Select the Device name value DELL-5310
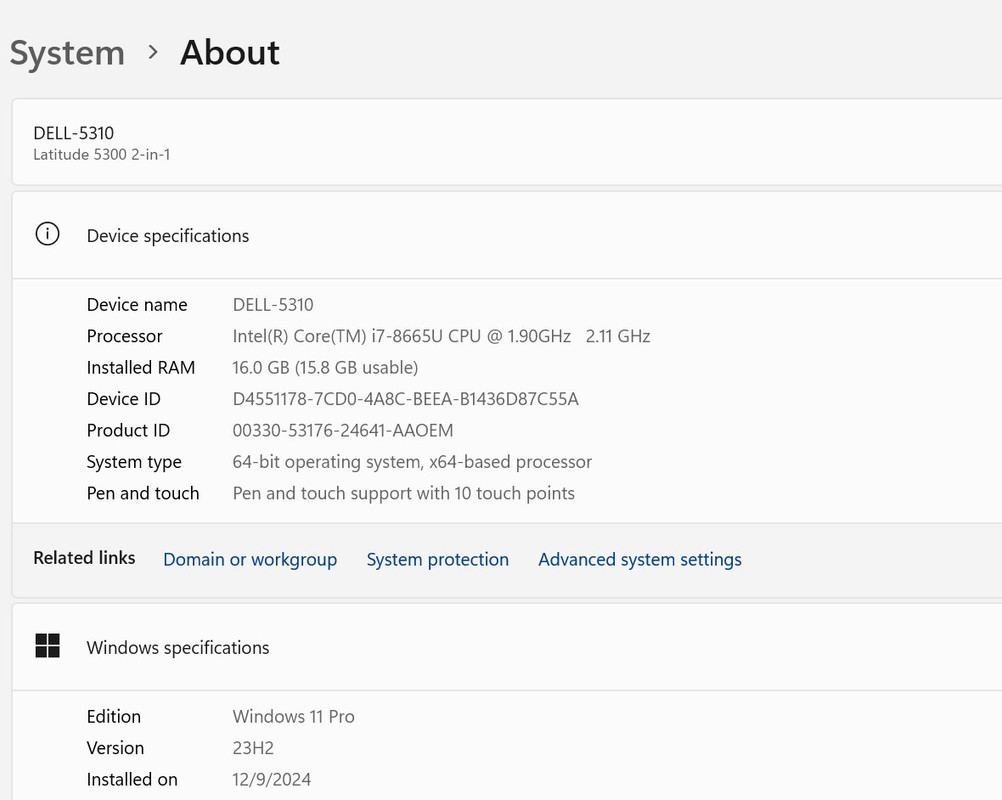The width and height of the screenshot is (1002, 800). [273, 305]
